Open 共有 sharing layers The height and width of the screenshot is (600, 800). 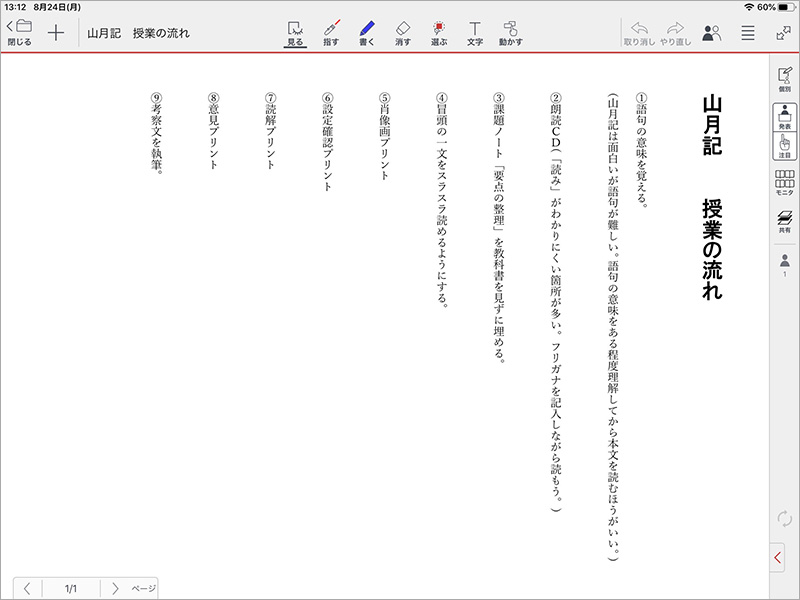pyautogui.click(x=785, y=221)
